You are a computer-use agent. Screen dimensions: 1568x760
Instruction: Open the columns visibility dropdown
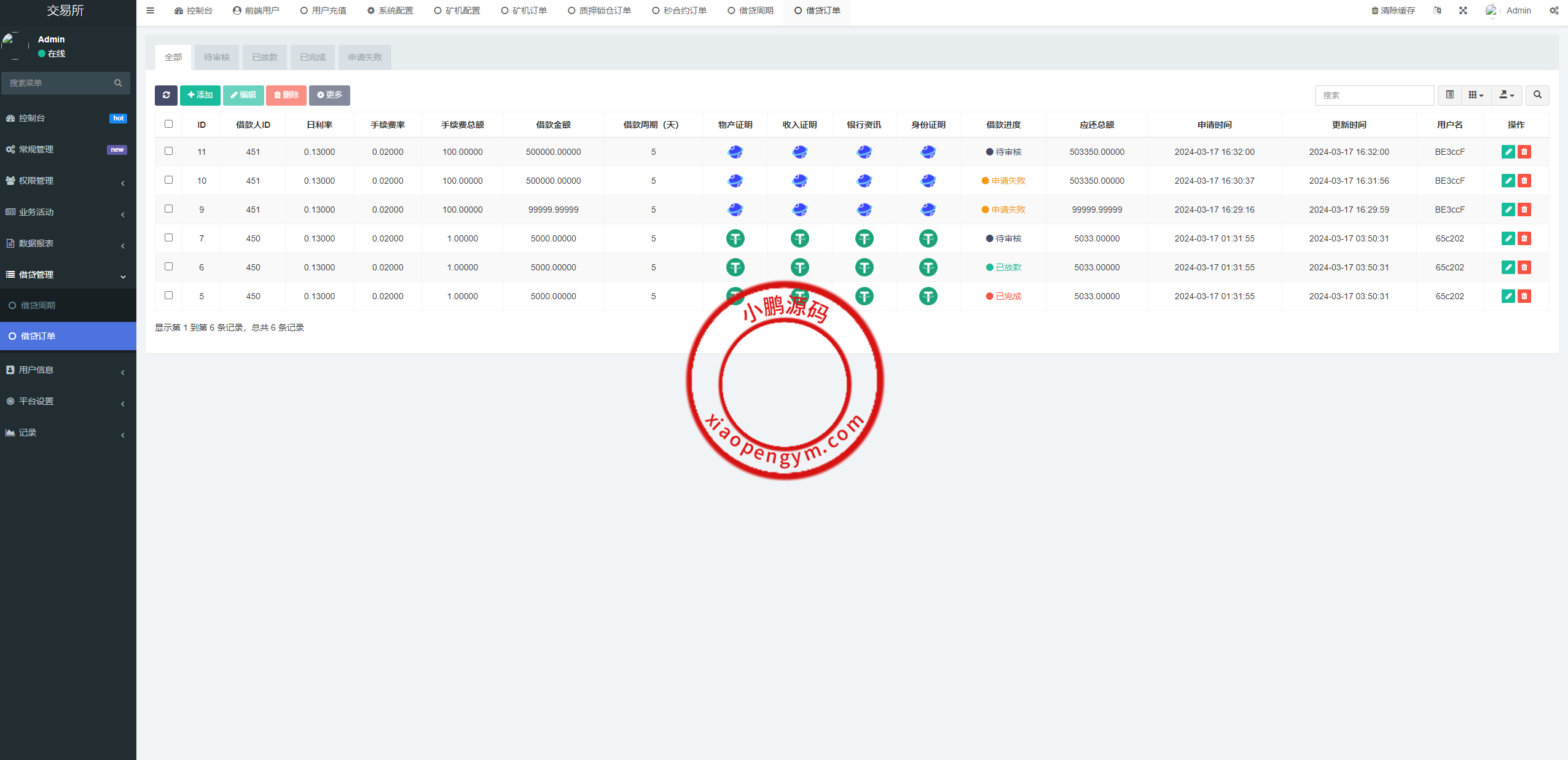(1476, 95)
